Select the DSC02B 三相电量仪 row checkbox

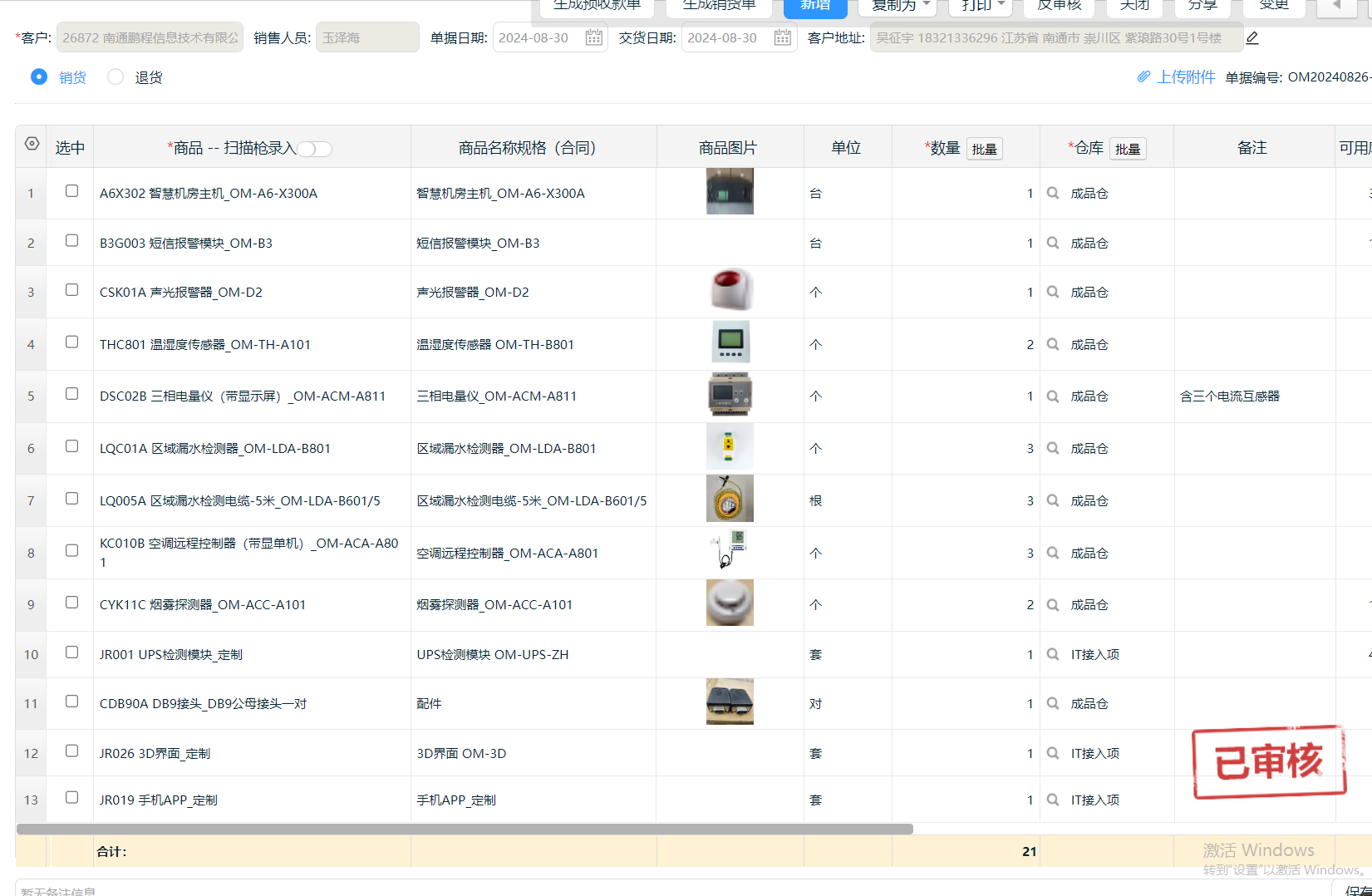(72, 393)
